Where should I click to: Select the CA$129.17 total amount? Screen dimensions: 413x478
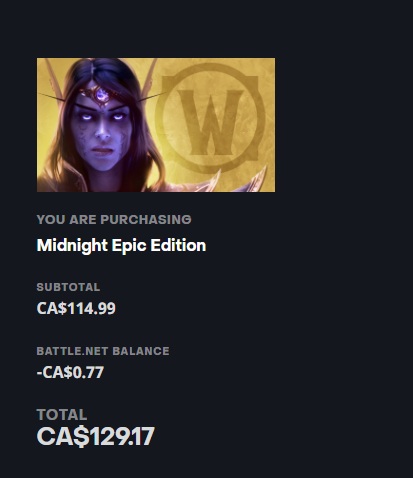pos(96,436)
